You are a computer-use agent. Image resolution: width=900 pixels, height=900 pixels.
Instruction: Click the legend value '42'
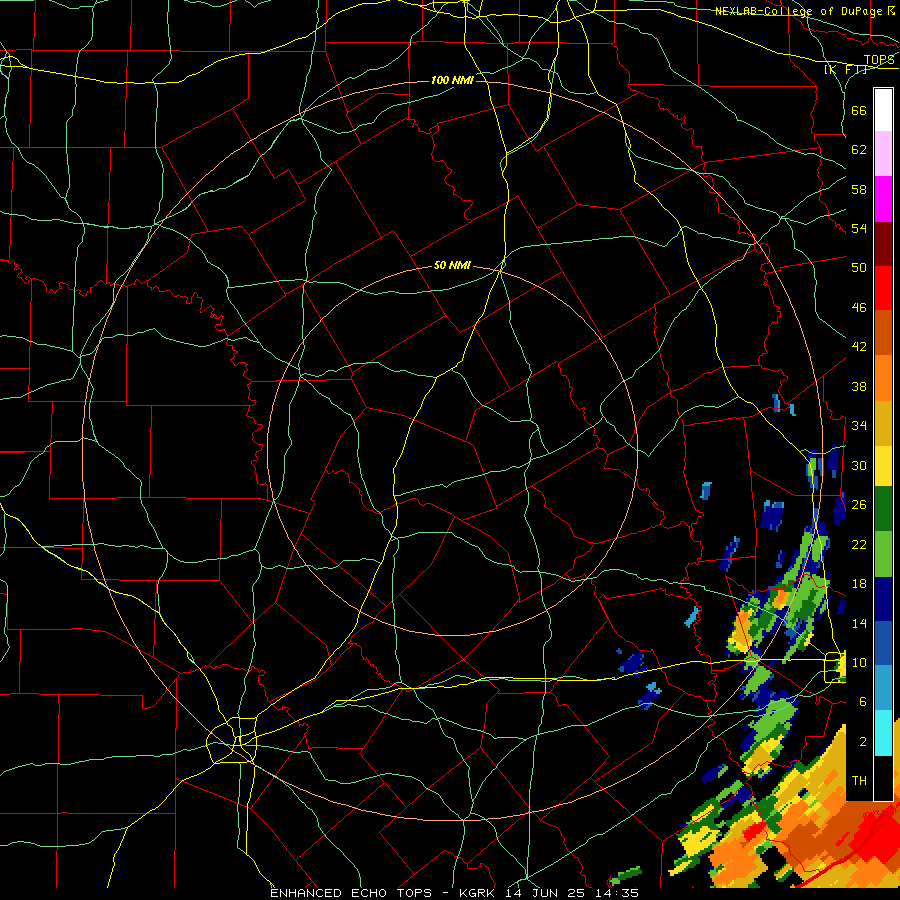click(859, 347)
